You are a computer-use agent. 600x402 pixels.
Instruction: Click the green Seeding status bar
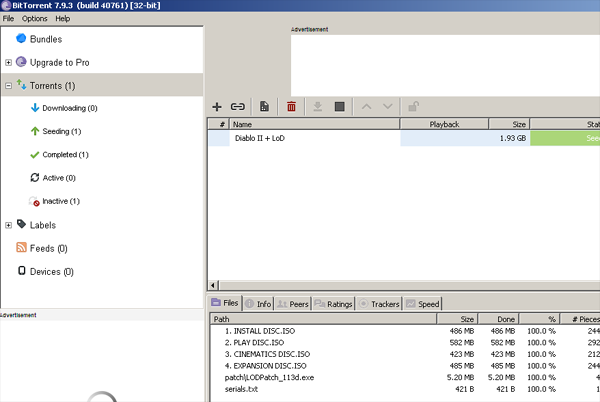(565, 138)
